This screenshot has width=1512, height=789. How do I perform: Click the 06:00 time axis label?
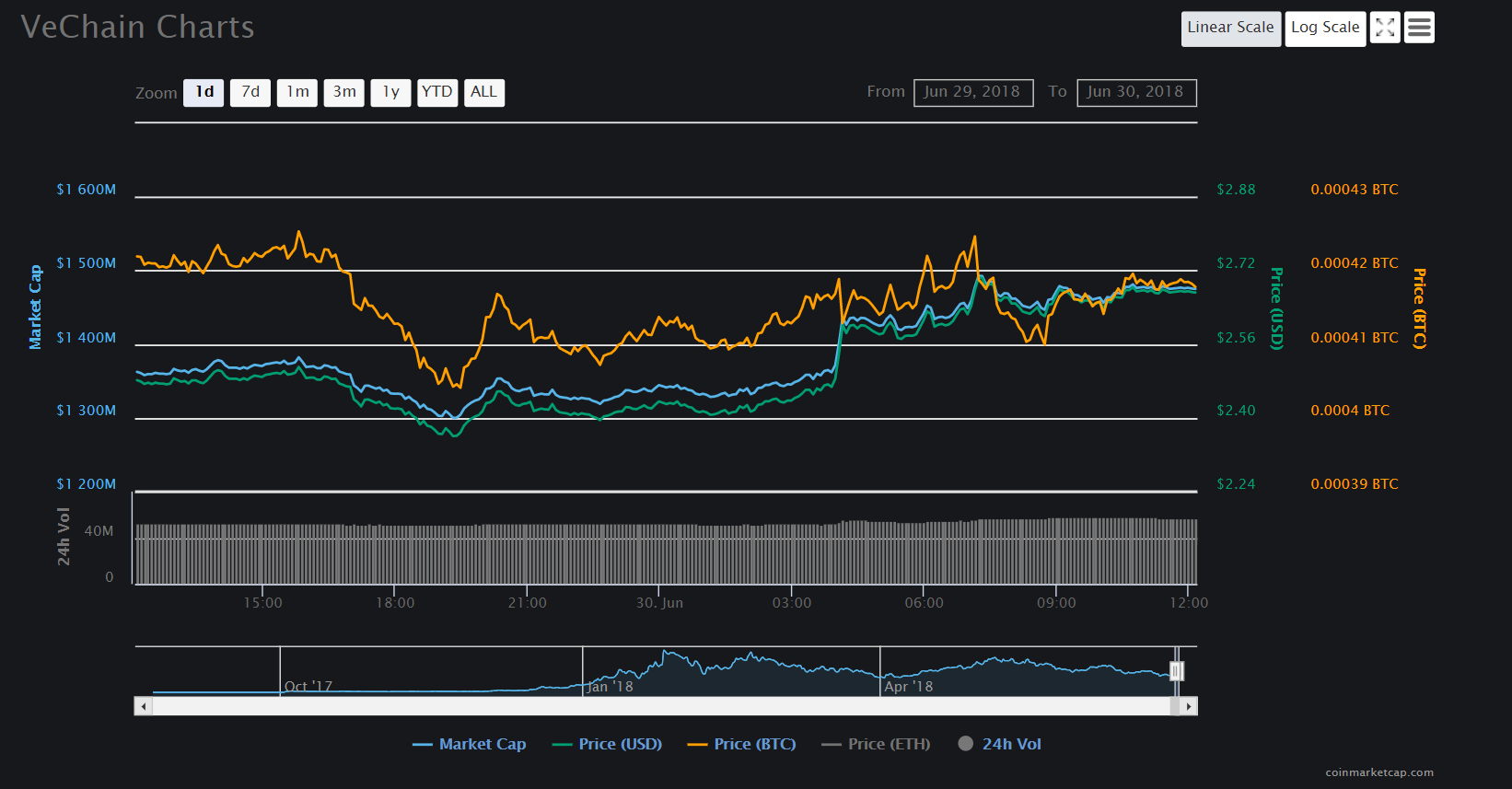pyautogui.click(x=924, y=603)
